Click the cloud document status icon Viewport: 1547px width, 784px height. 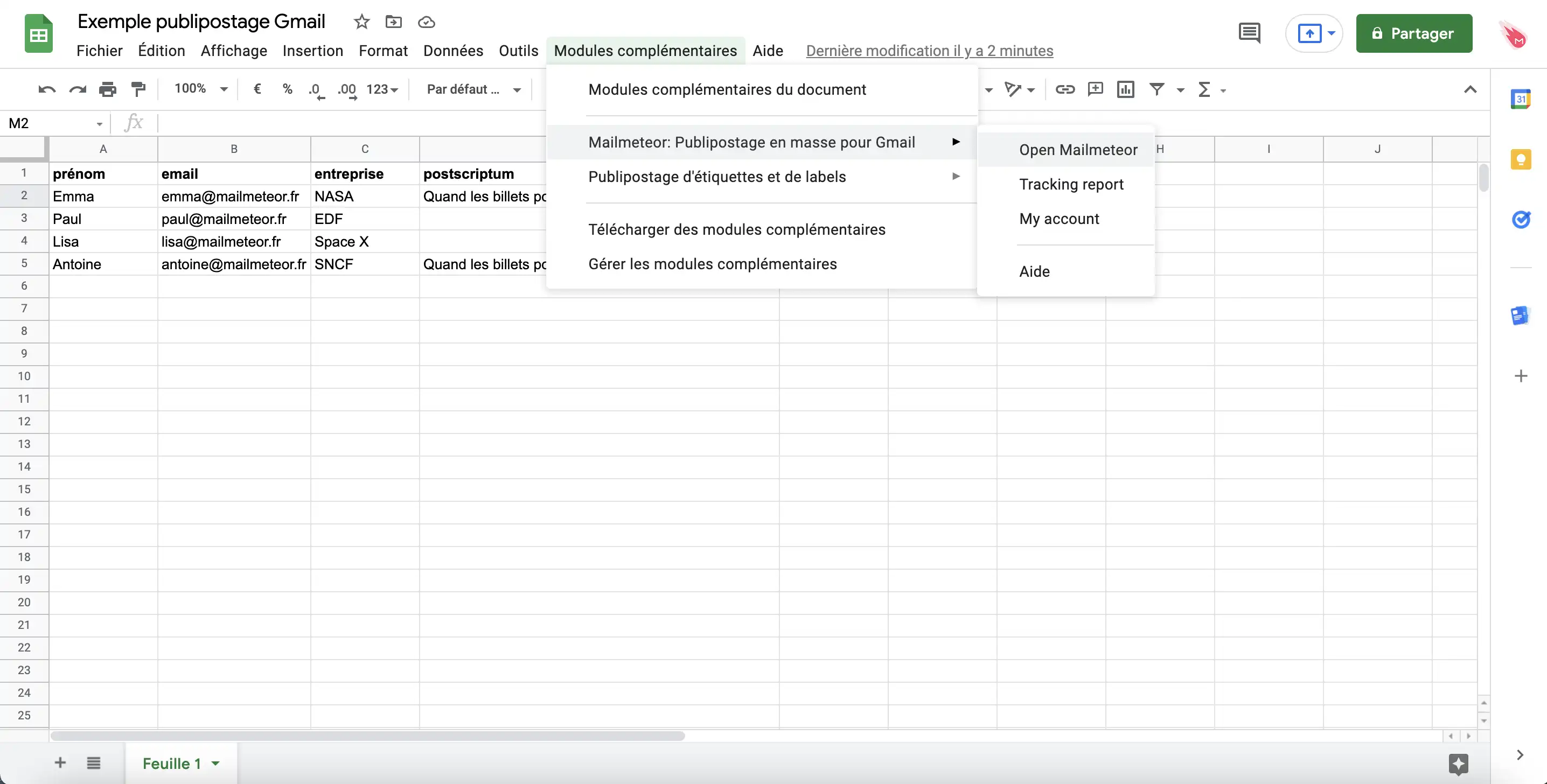coord(427,22)
